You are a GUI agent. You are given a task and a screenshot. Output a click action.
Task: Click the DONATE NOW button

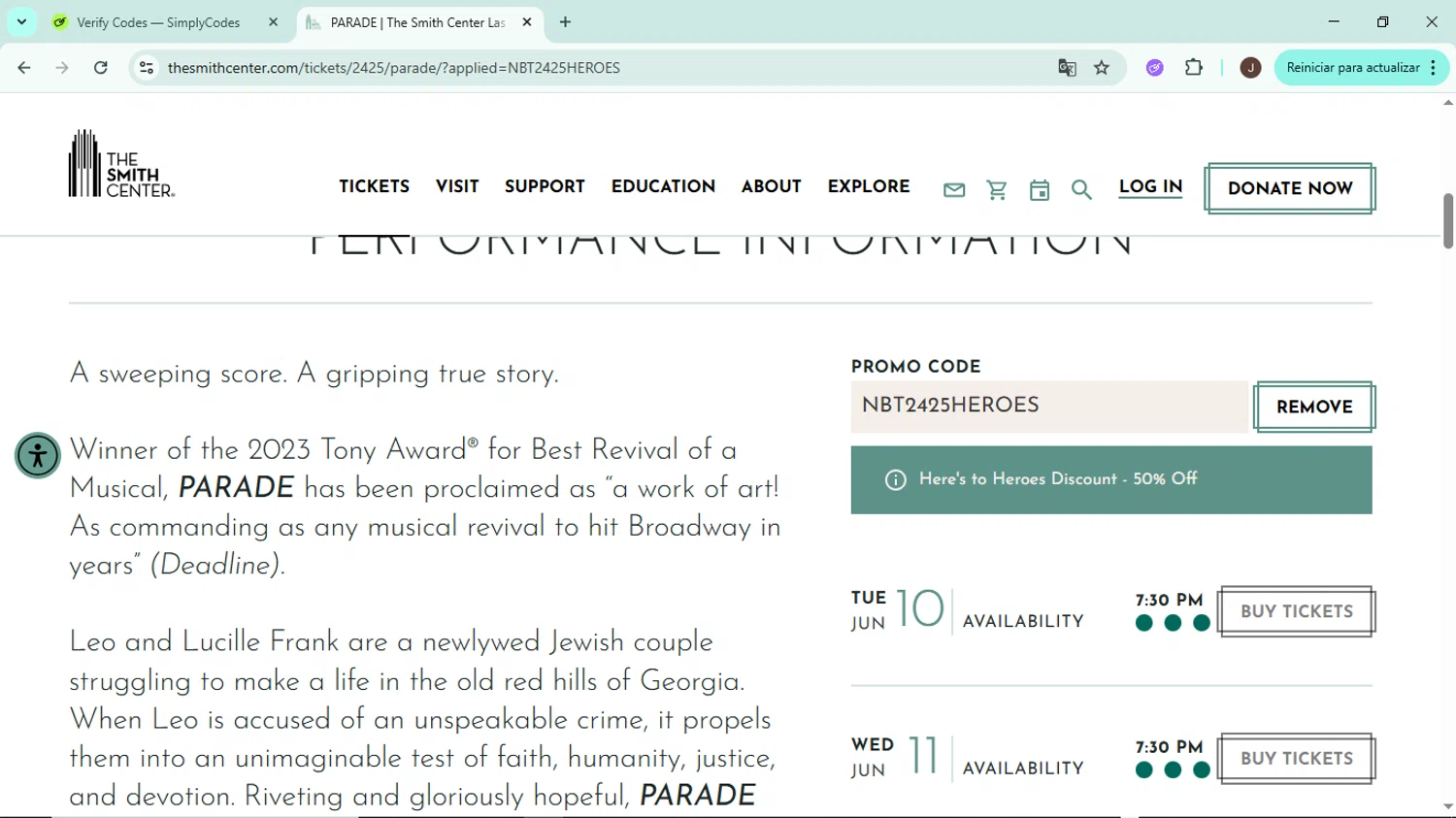coord(1290,189)
